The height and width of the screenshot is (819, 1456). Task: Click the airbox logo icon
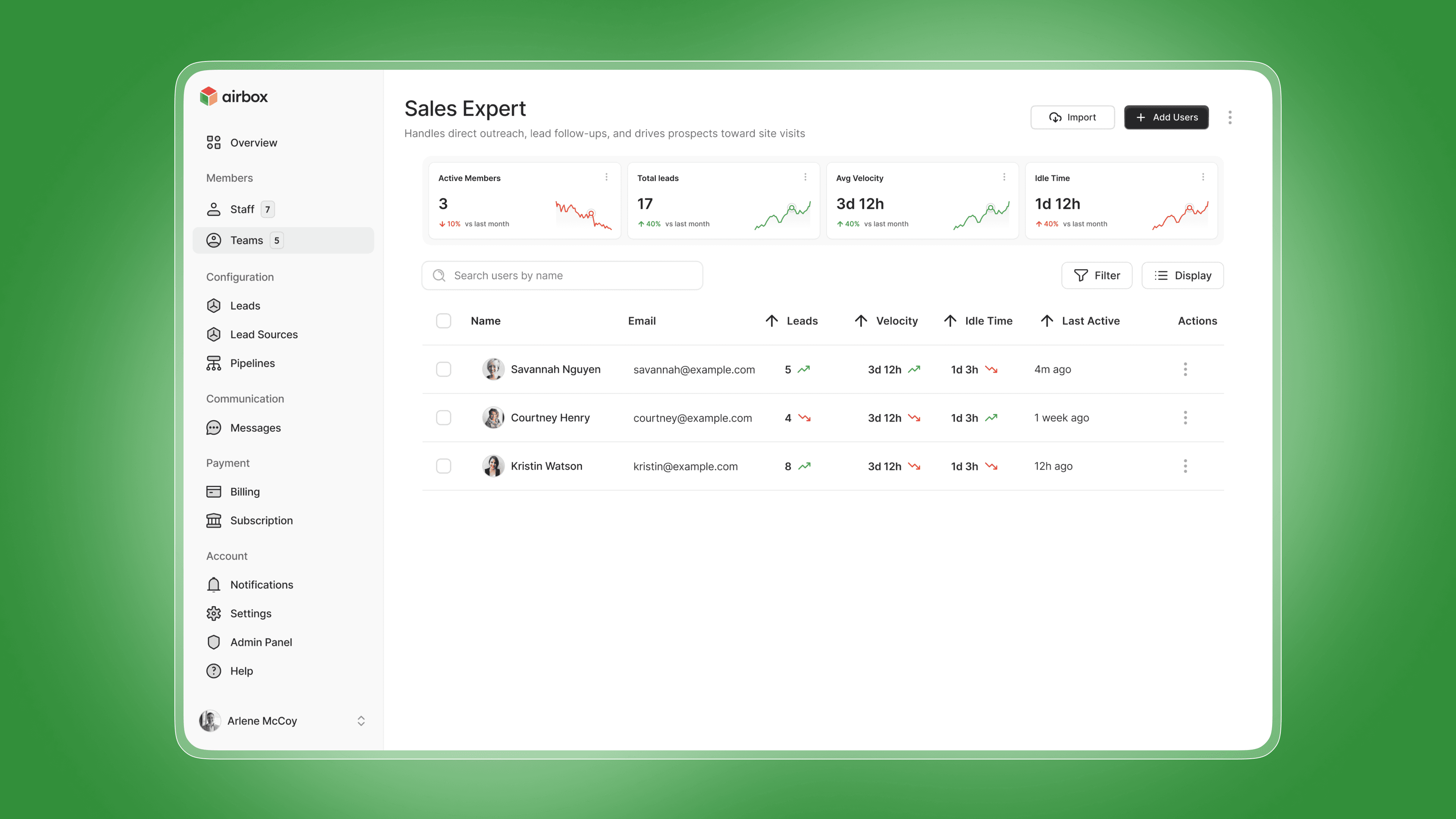[209, 96]
